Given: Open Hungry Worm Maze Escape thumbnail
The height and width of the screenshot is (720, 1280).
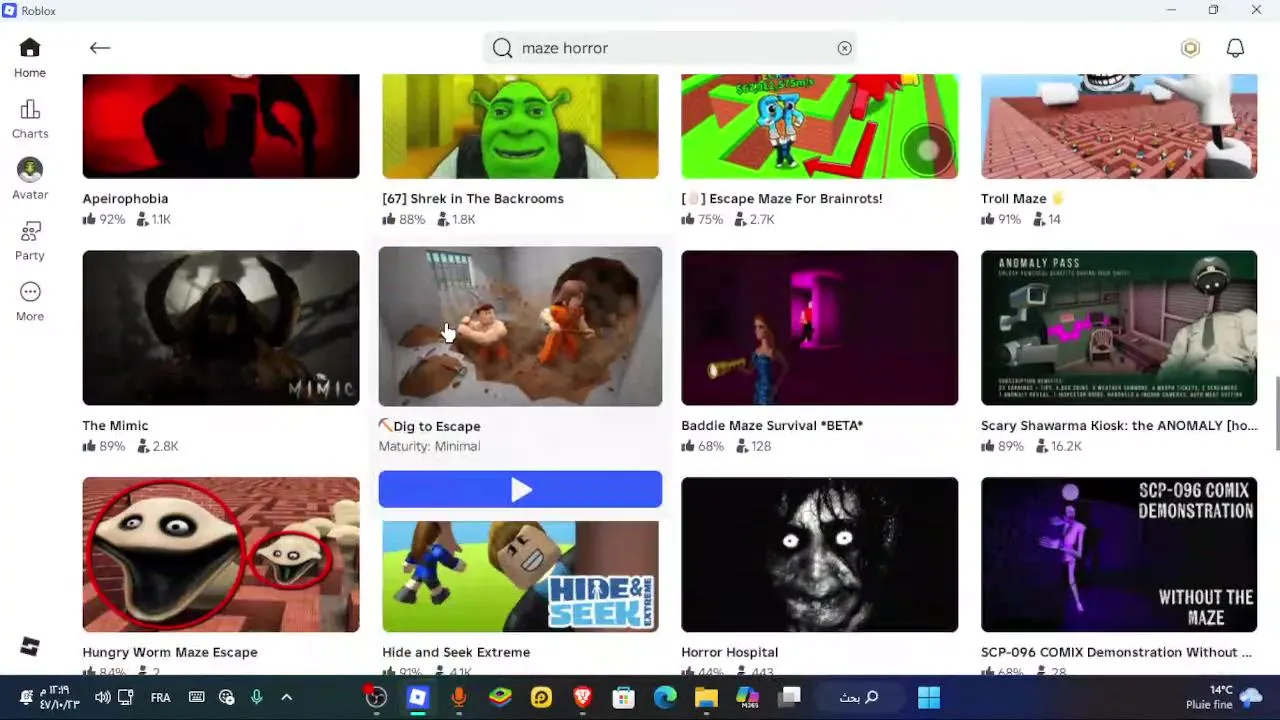Looking at the screenshot, I should (221, 554).
